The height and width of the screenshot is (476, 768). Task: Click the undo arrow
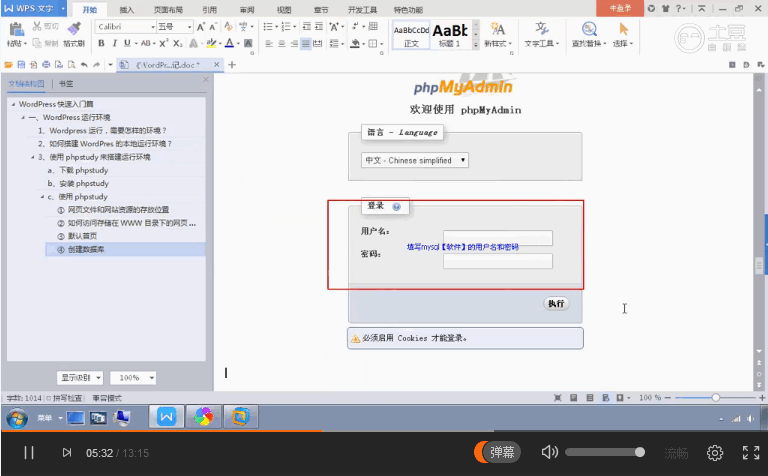(x=84, y=65)
